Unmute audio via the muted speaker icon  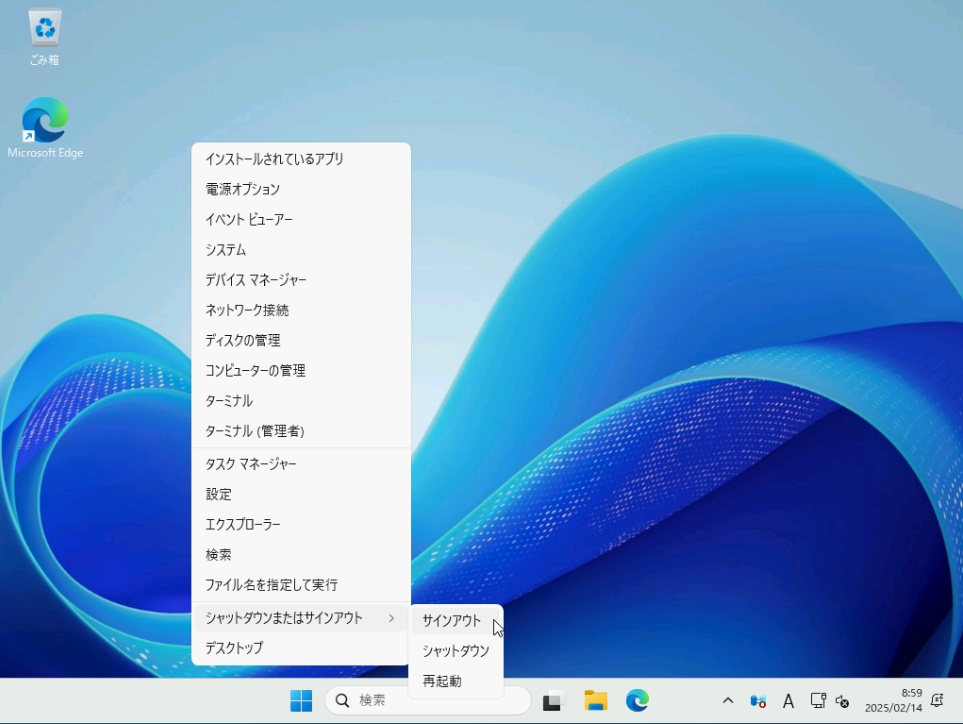click(x=842, y=700)
